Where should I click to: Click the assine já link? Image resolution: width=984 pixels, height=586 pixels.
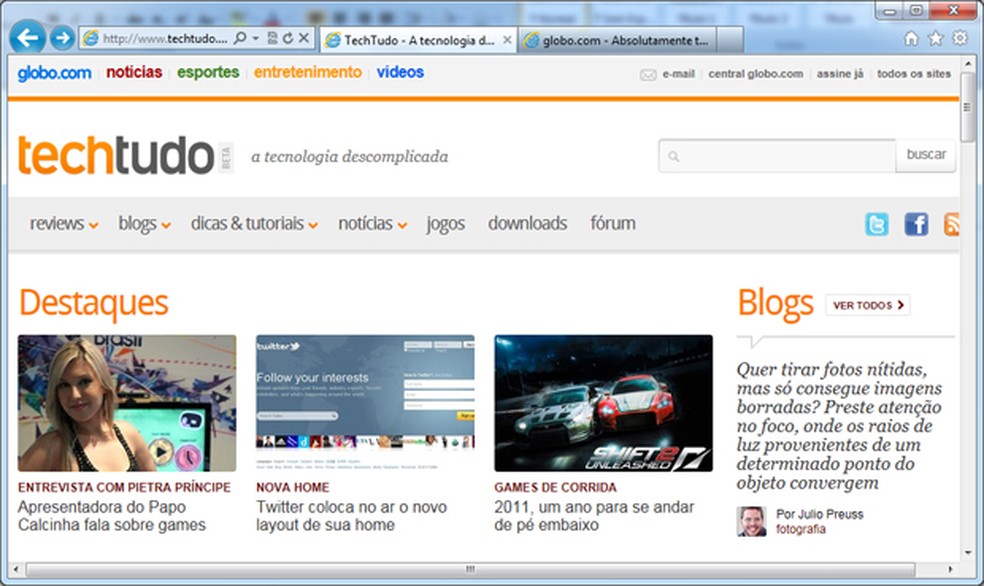[840, 74]
